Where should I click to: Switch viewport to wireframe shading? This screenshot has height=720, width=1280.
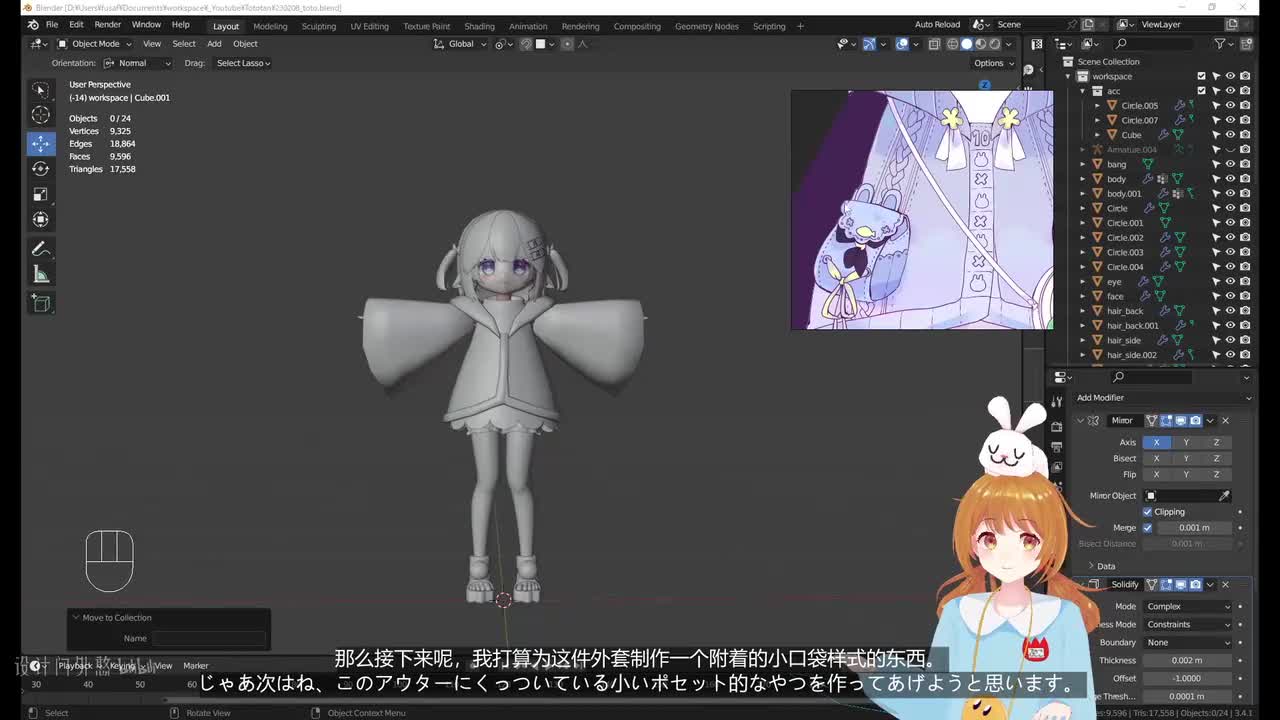coord(952,44)
